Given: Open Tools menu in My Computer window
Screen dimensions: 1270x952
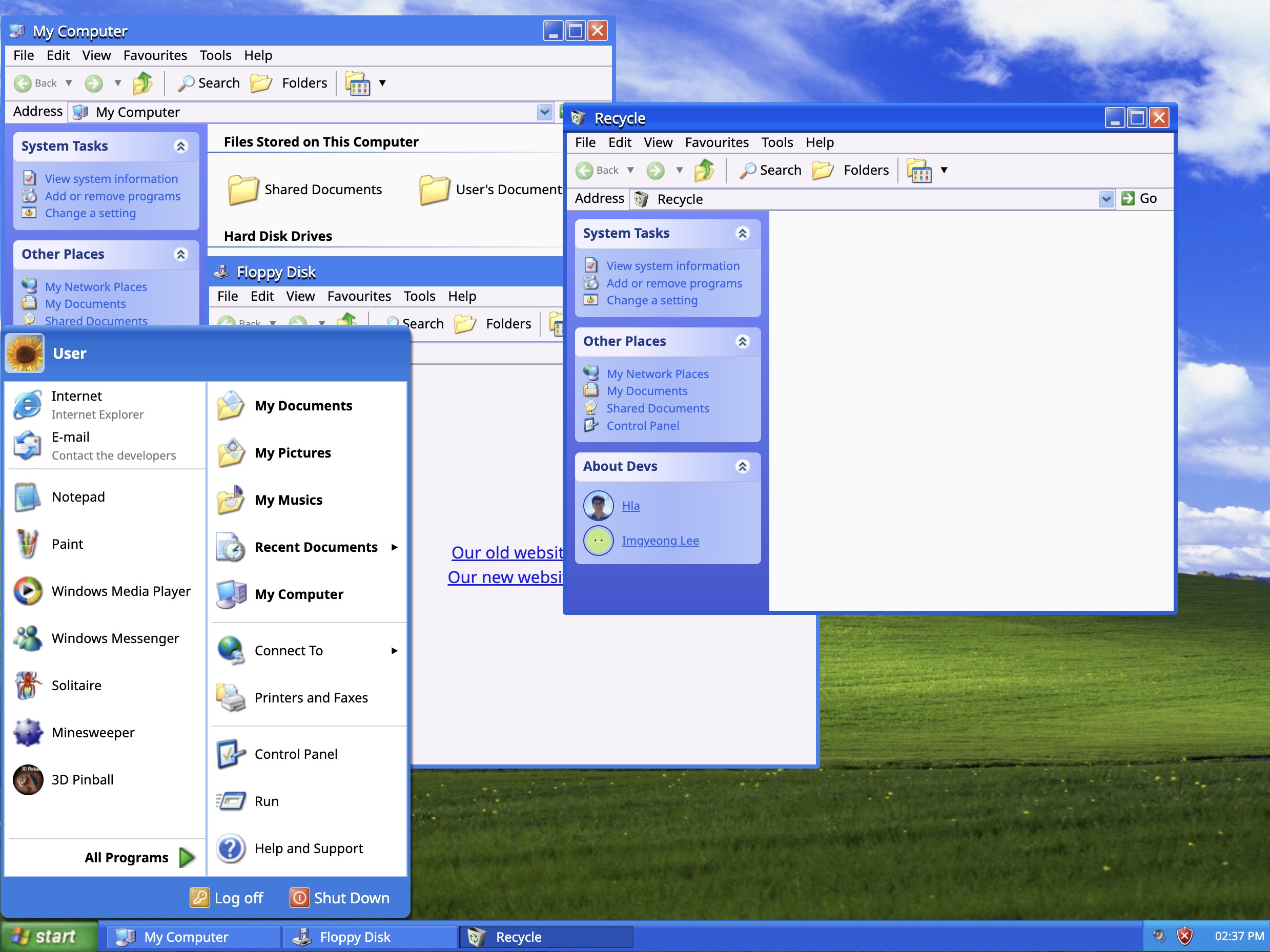Looking at the screenshot, I should pos(215,55).
